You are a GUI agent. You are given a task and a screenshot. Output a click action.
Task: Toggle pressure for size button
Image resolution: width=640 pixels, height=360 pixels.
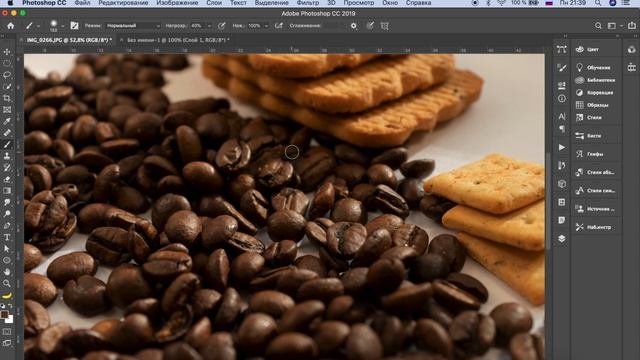370,26
